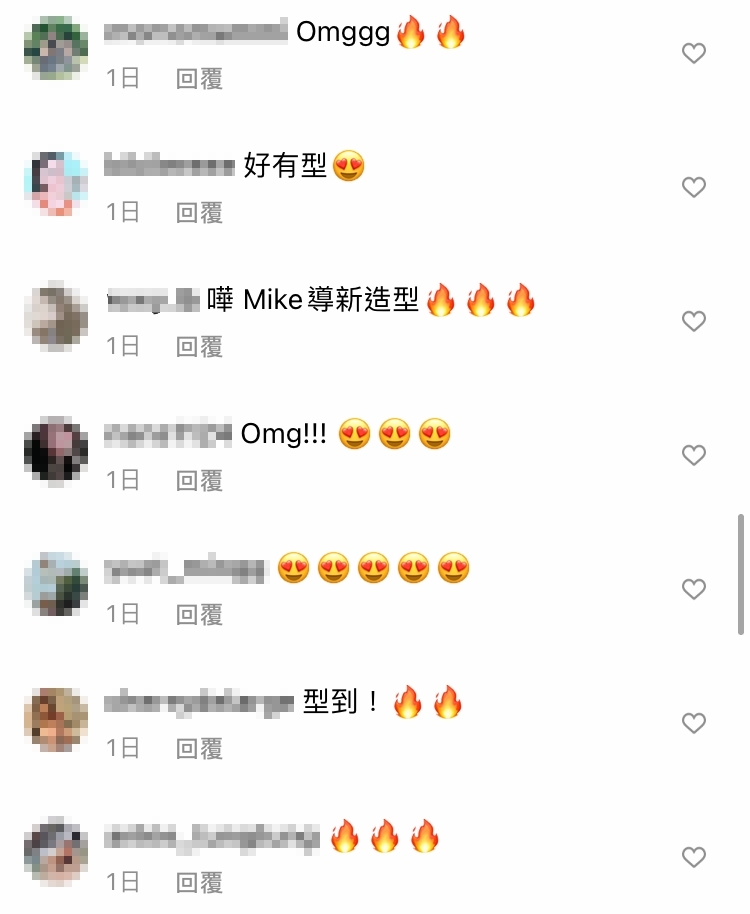750x914 pixels.
Task: Like the '好有型' comment
Action: pos(693,187)
